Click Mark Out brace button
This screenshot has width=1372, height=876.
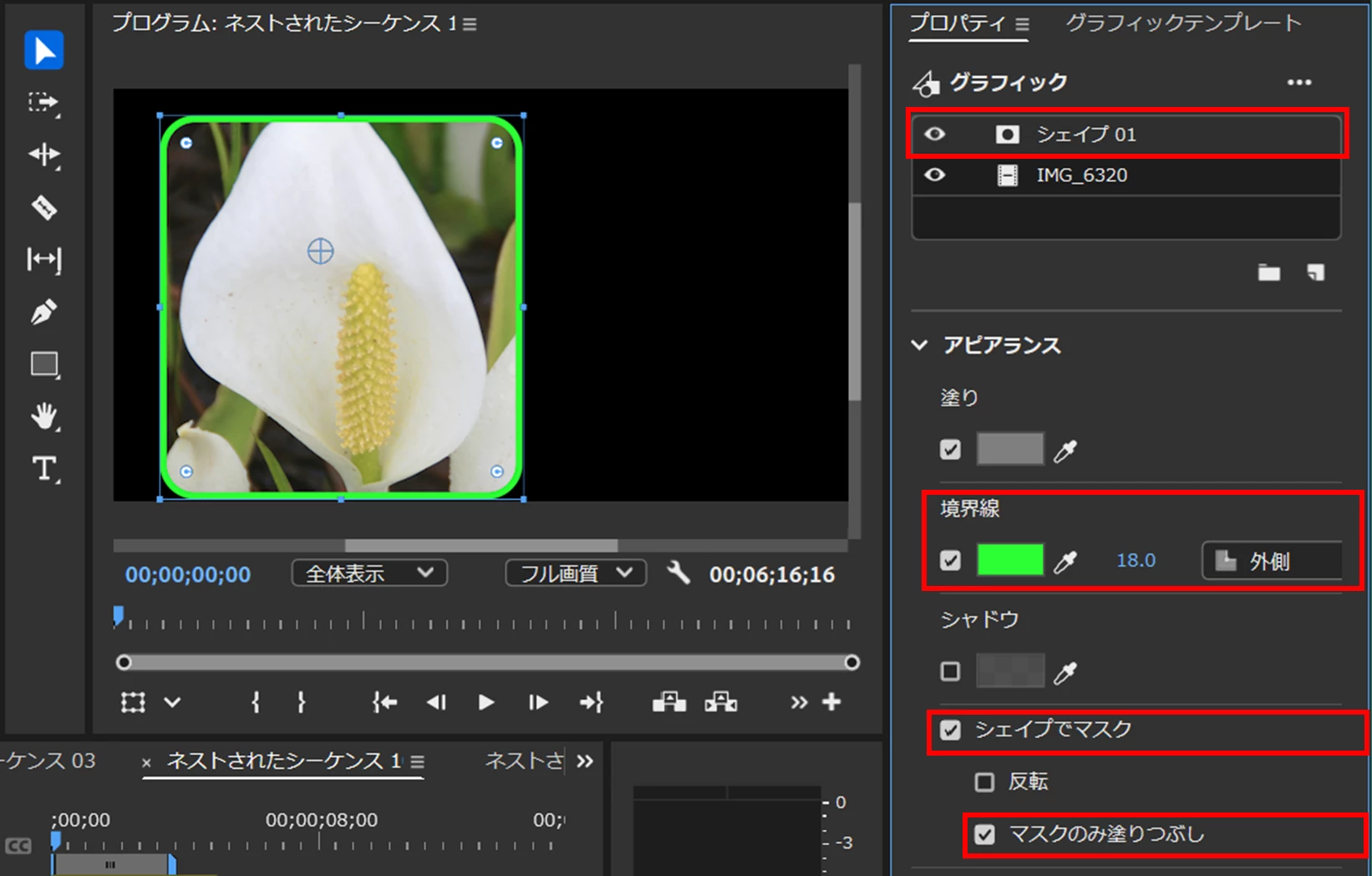coord(301,702)
